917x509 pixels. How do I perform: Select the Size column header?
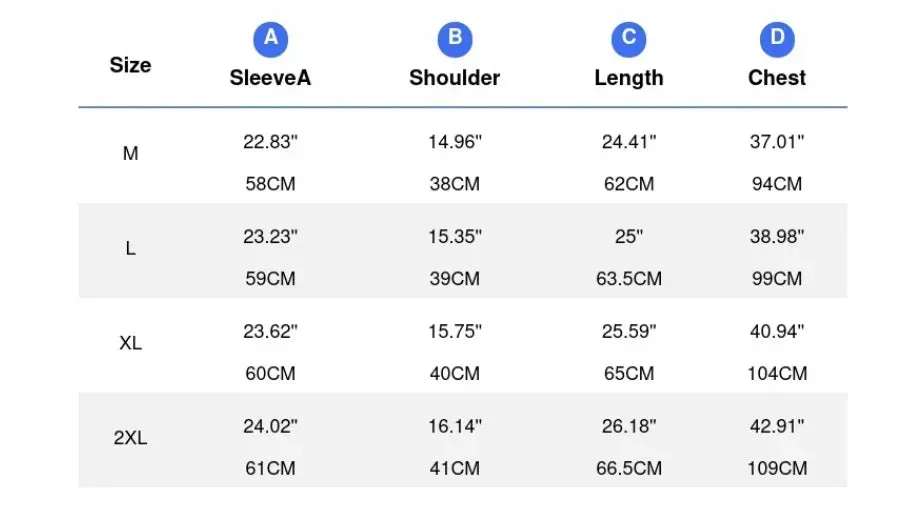[130, 65]
